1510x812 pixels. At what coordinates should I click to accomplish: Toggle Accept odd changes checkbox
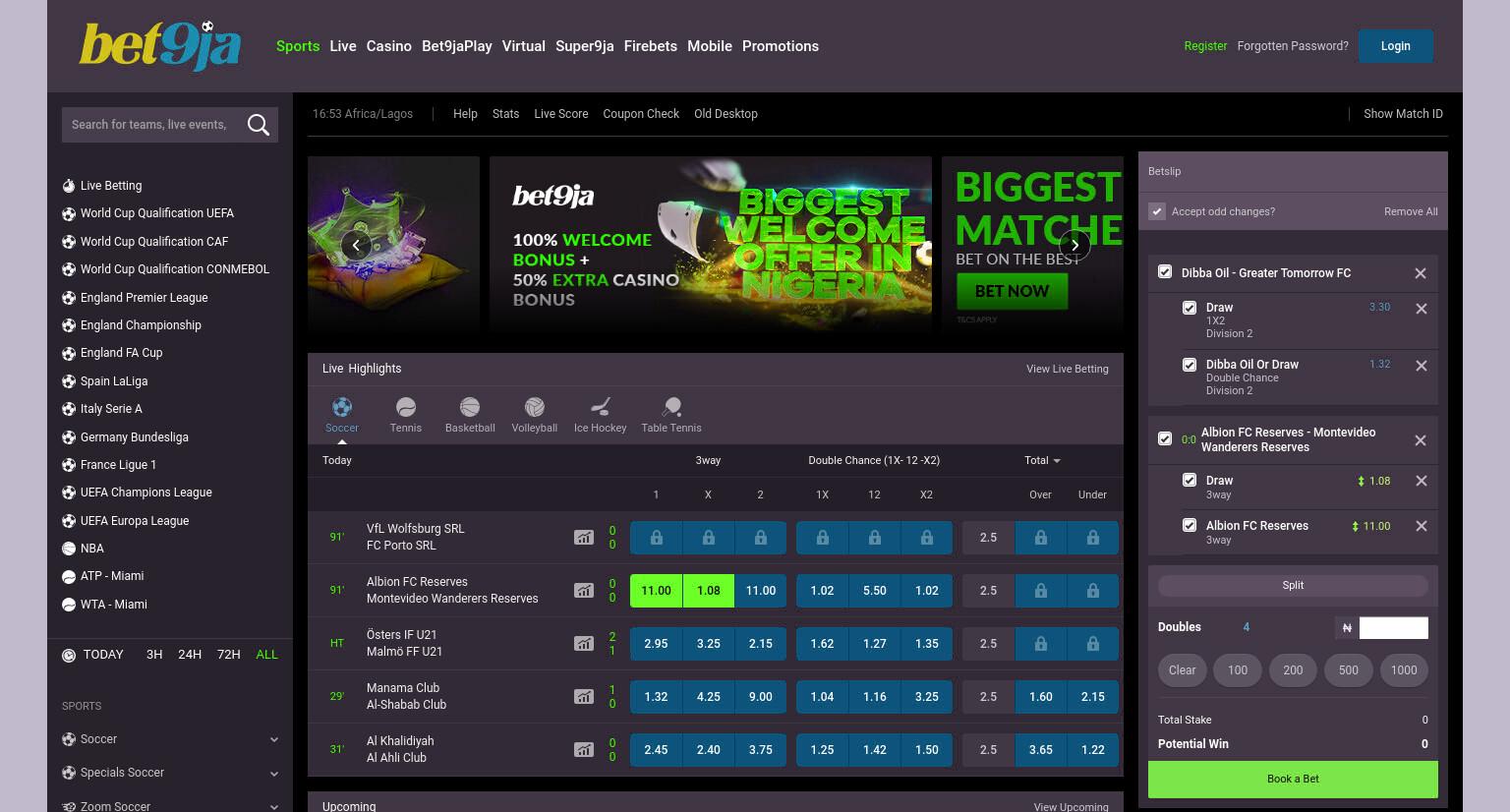[x=1157, y=211]
